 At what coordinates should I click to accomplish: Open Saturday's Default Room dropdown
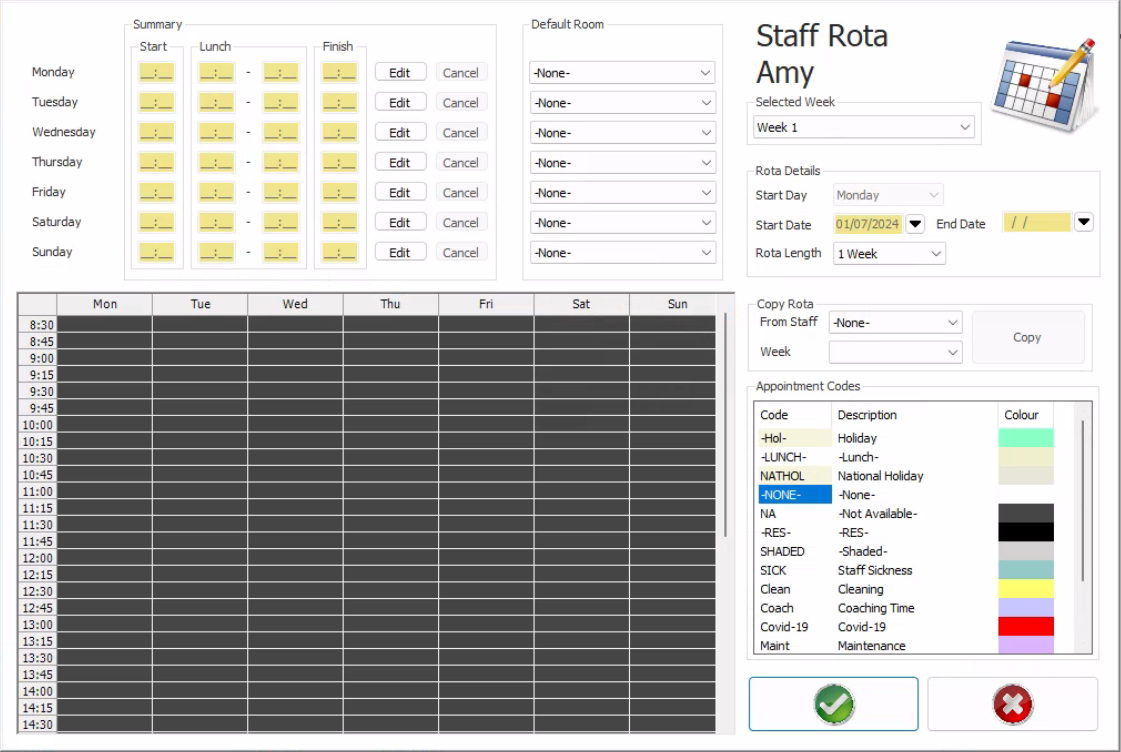(x=622, y=223)
